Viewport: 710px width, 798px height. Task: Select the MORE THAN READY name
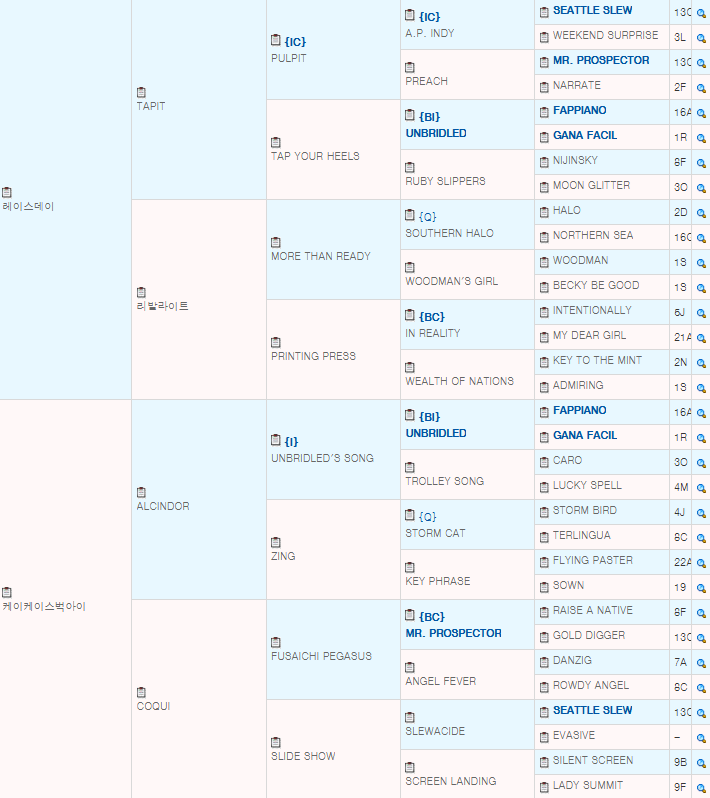click(320, 256)
